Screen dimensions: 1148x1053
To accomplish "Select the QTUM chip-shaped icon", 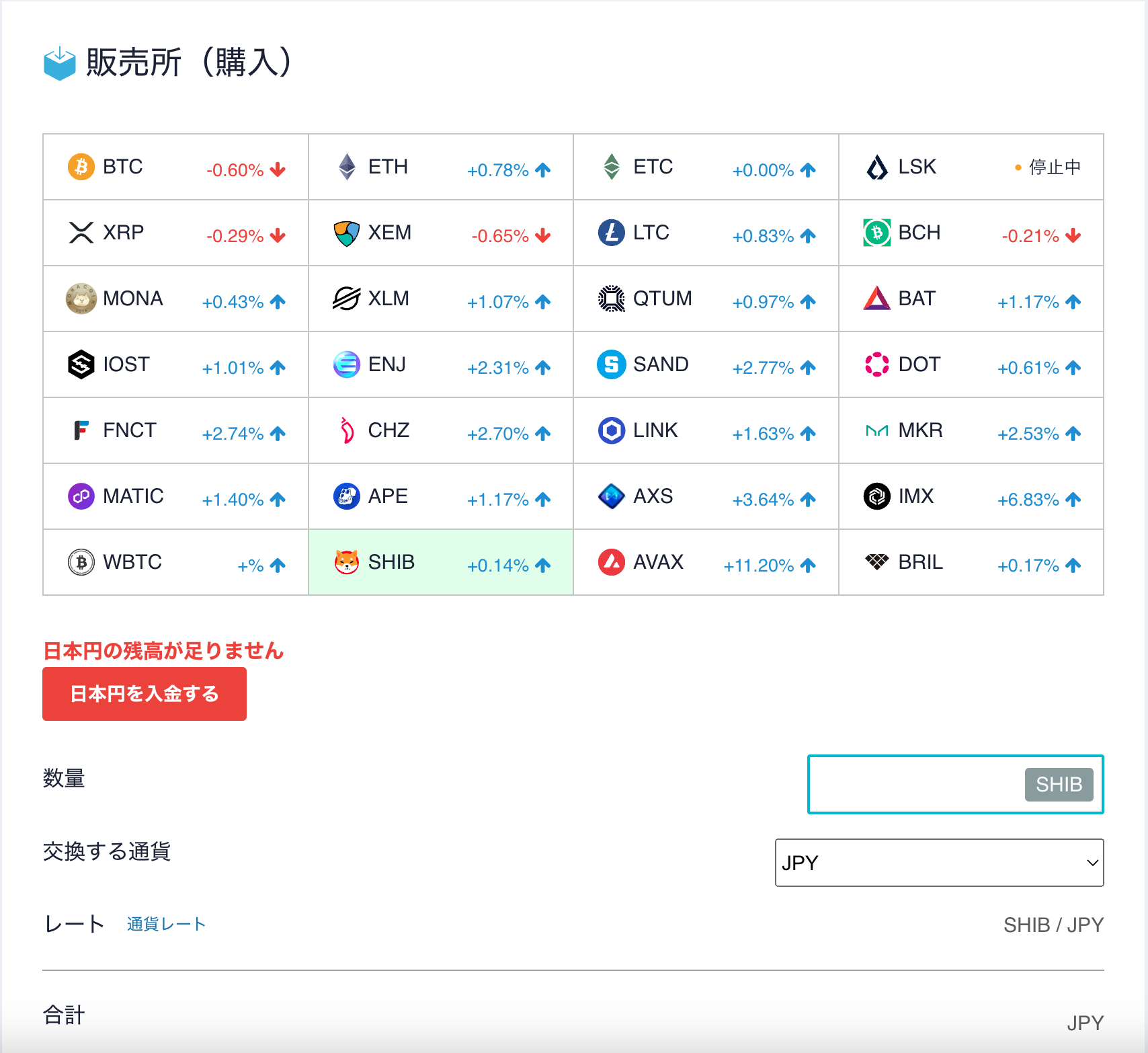I will click(612, 299).
